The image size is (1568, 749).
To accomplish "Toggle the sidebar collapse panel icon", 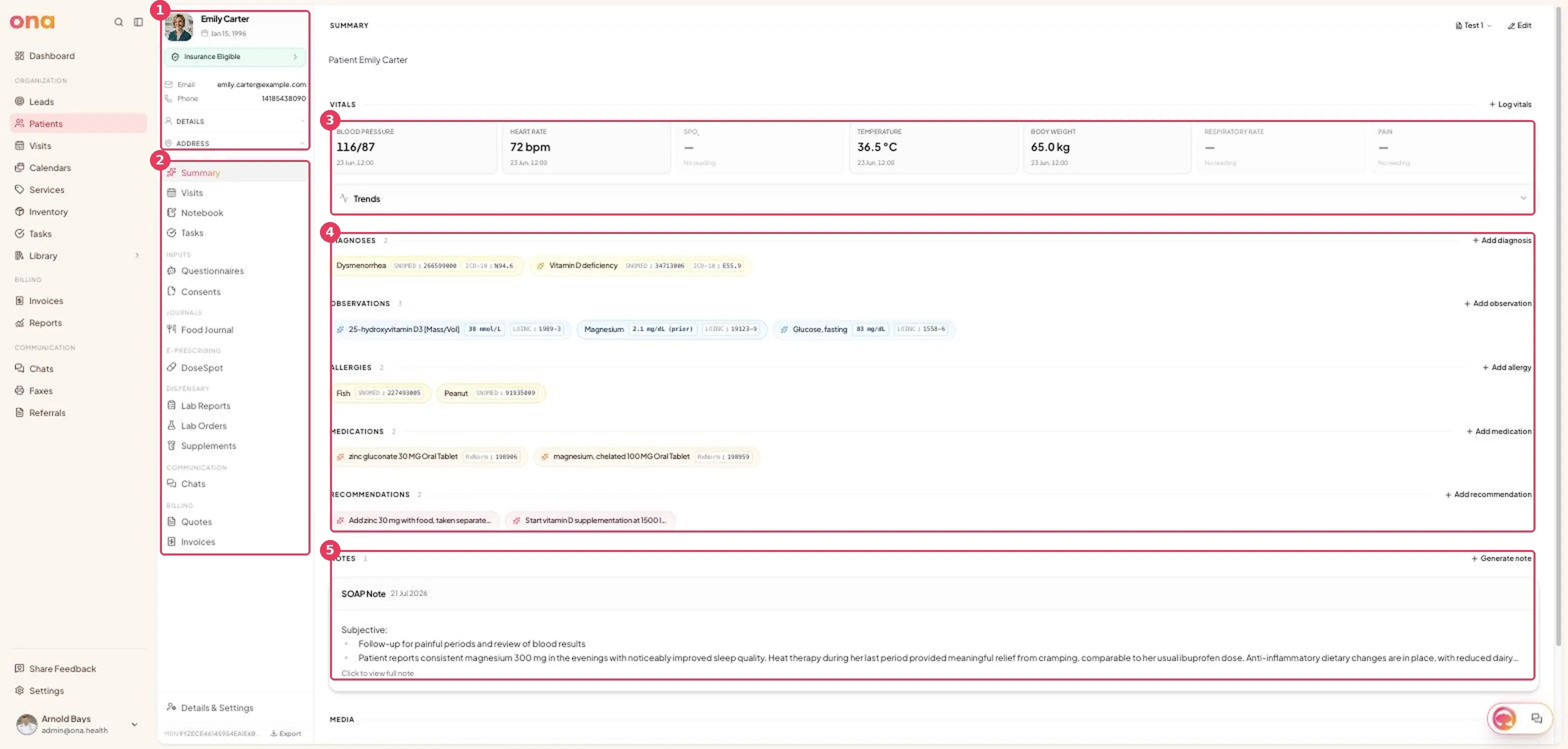I will 138,22.
